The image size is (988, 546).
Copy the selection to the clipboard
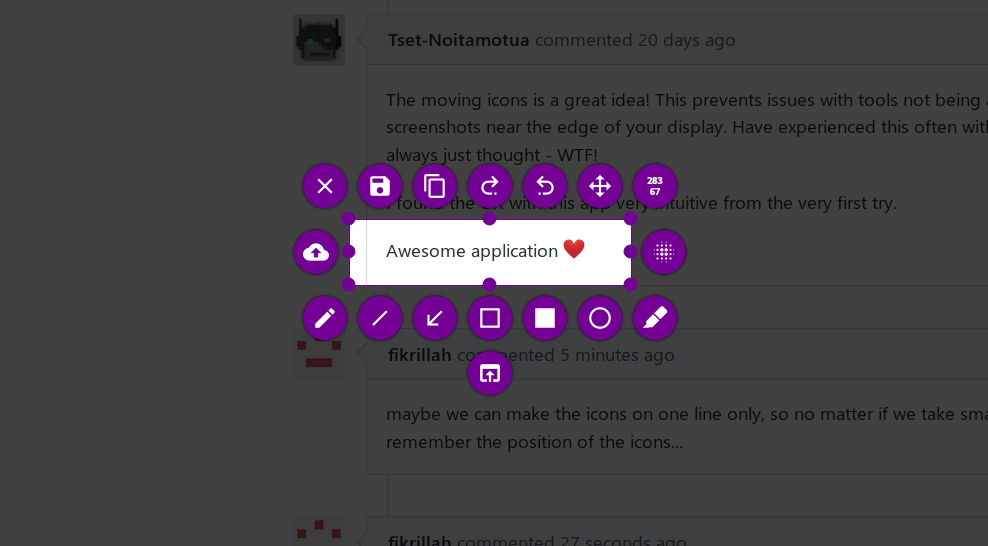click(434, 186)
